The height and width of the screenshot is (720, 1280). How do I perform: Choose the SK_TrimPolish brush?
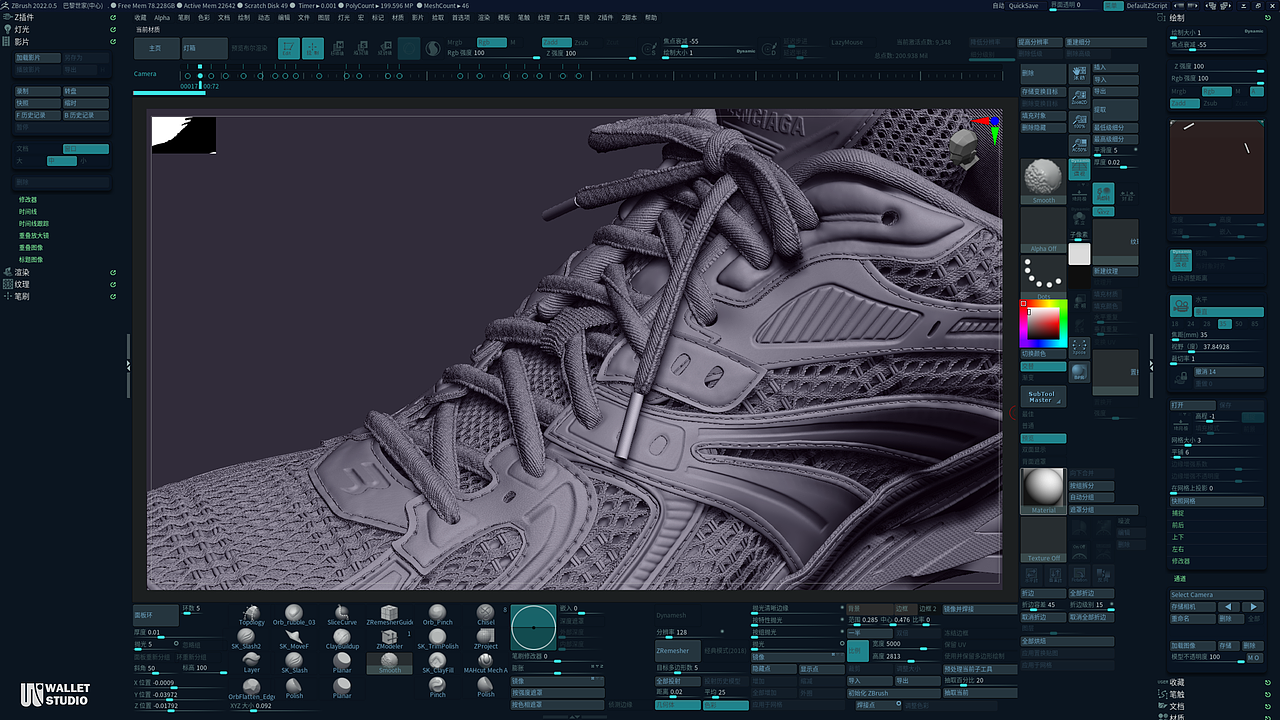[437, 639]
